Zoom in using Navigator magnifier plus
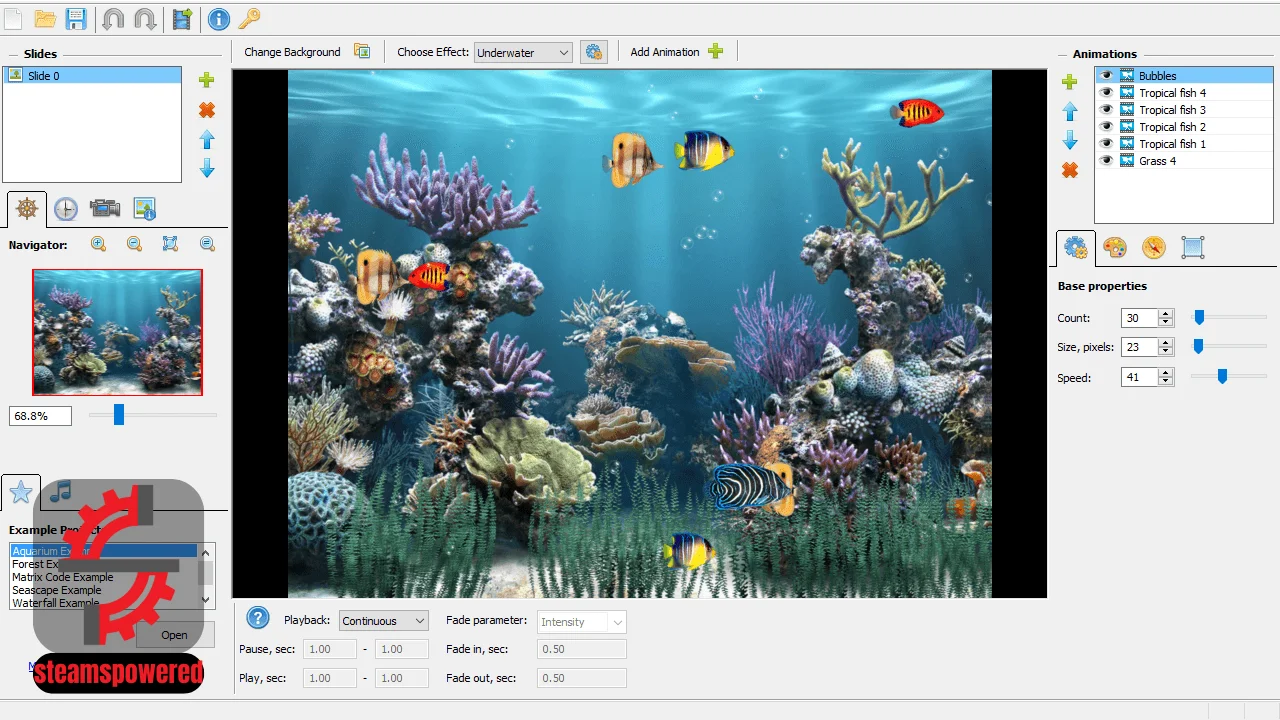 point(98,244)
